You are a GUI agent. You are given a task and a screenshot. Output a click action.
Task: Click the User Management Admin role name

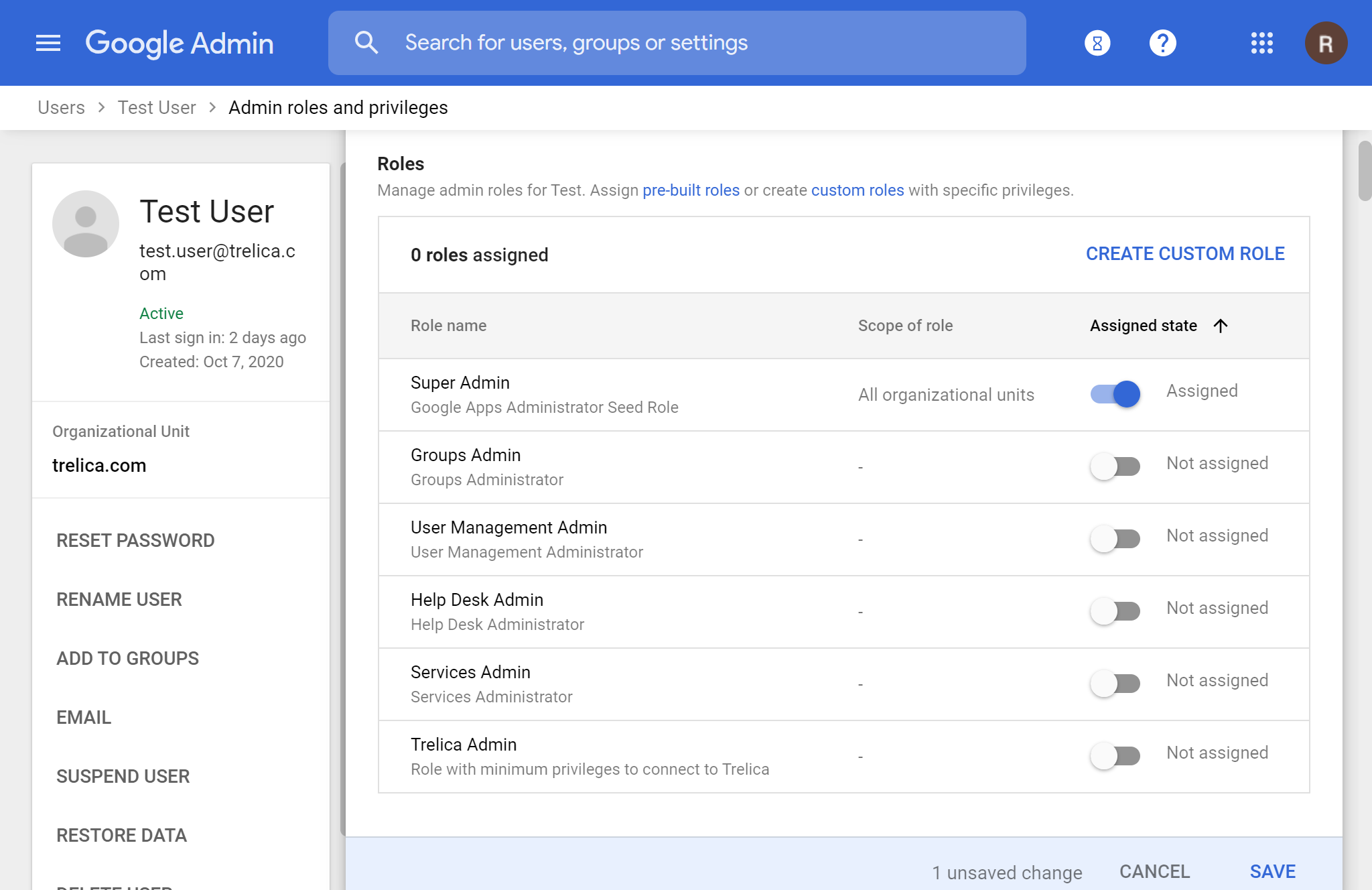pyautogui.click(x=509, y=527)
